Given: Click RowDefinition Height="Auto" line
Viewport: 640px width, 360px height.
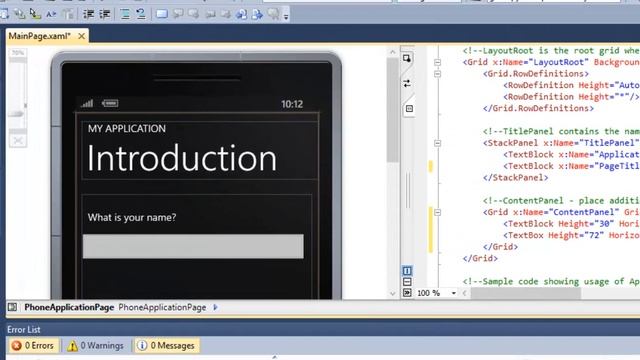Looking at the screenshot, I should click(x=571, y=85).
